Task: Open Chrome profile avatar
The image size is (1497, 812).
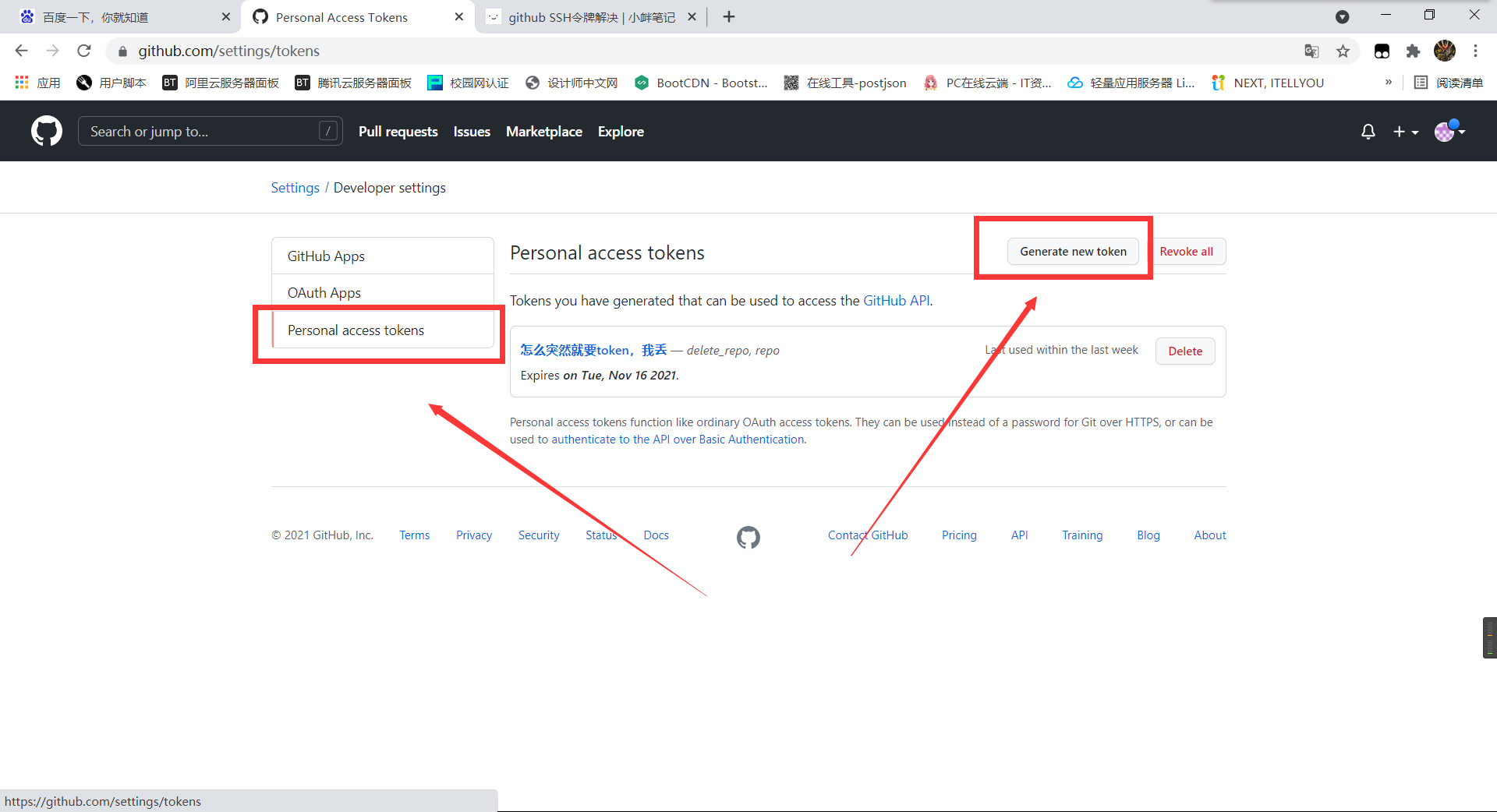Action: [x=1445, y=51]
